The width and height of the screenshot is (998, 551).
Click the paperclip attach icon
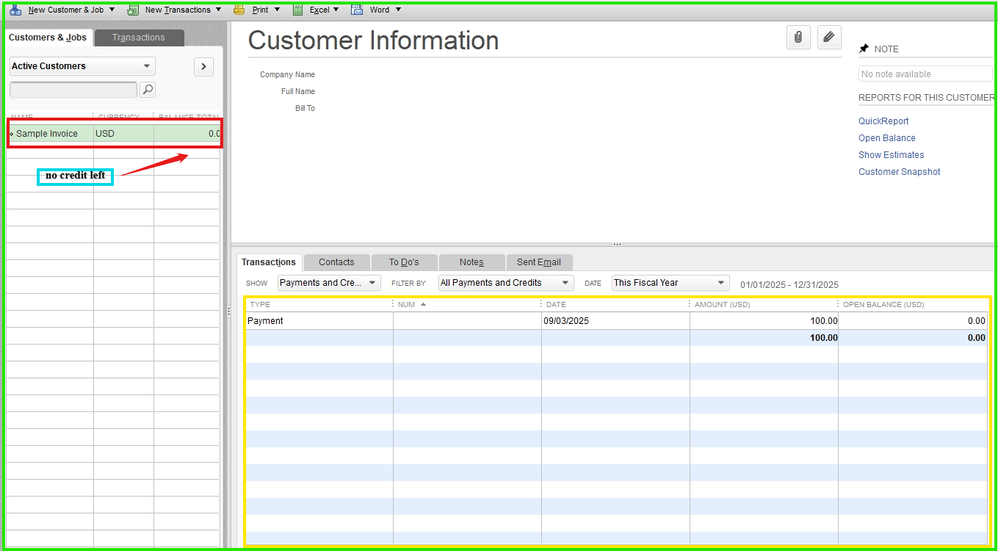pyautogui.click(x=798, y=38)
